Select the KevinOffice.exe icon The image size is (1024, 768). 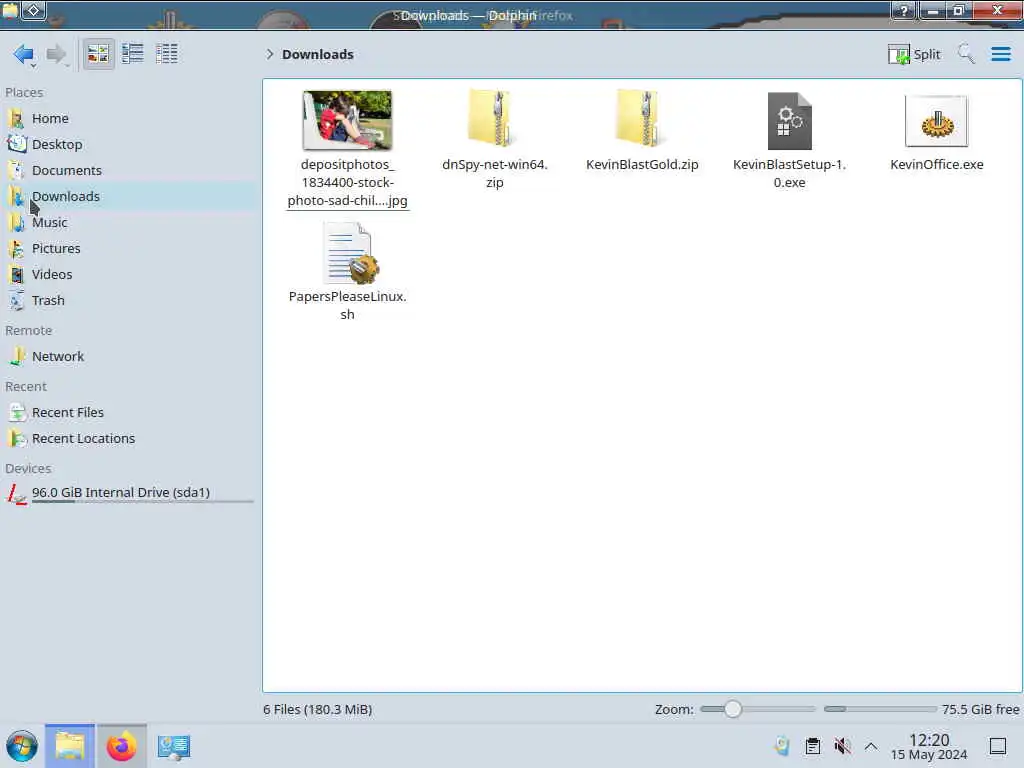(936, 121)
